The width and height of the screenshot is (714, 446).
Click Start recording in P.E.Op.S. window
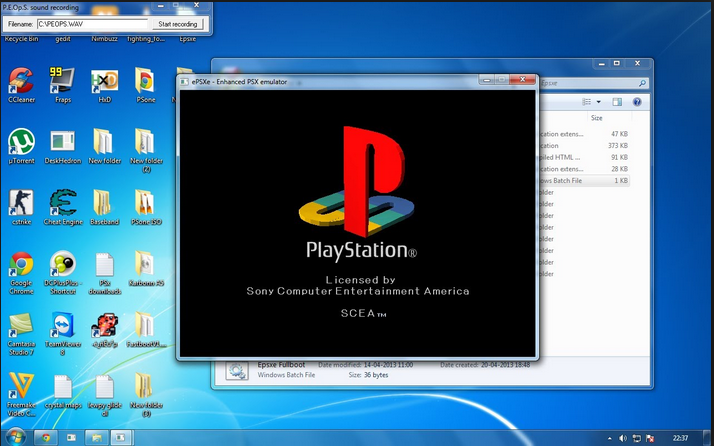[x=177, y=24]
